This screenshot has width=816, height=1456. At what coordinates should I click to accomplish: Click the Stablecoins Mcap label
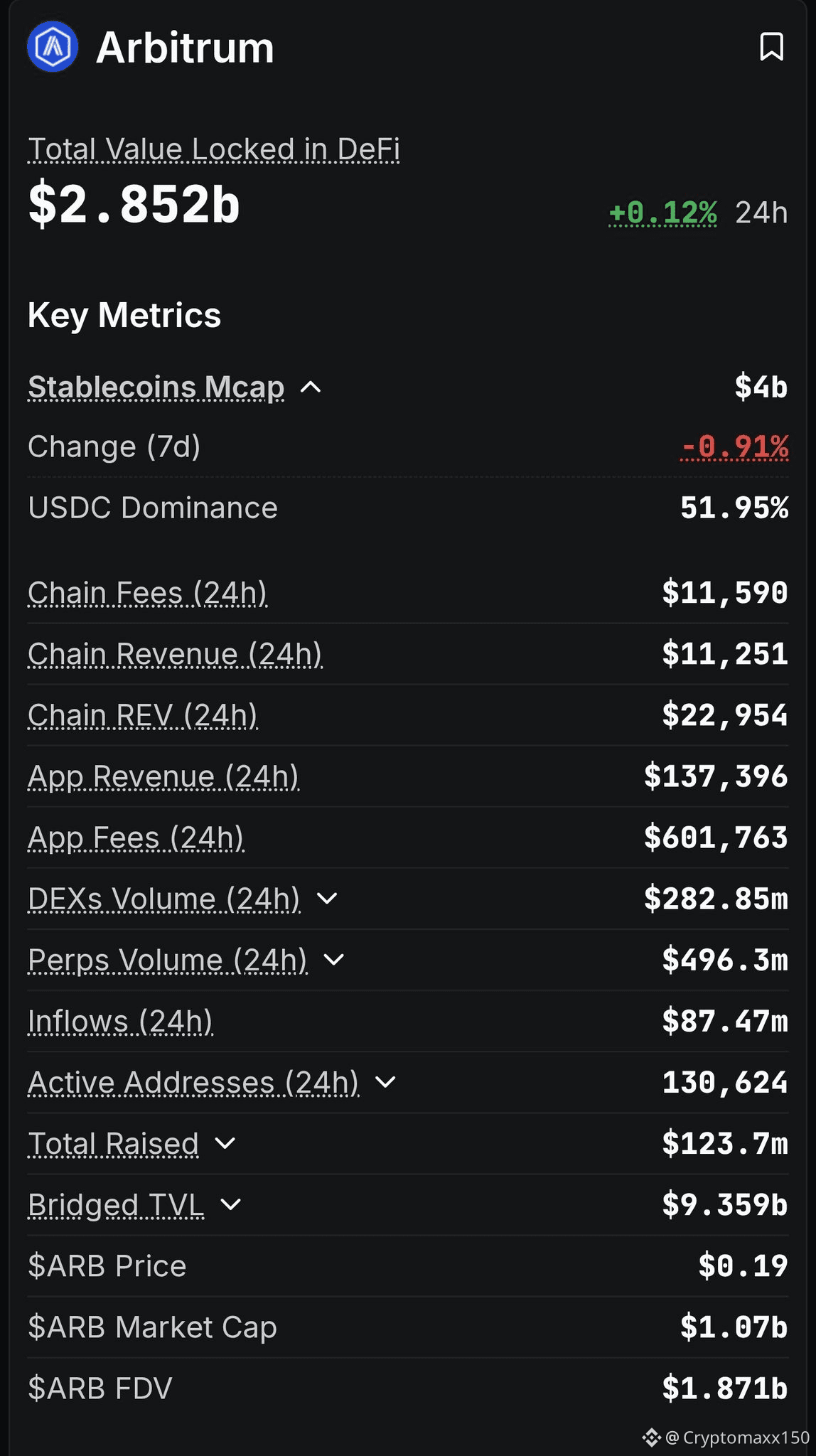coord(156,387)
